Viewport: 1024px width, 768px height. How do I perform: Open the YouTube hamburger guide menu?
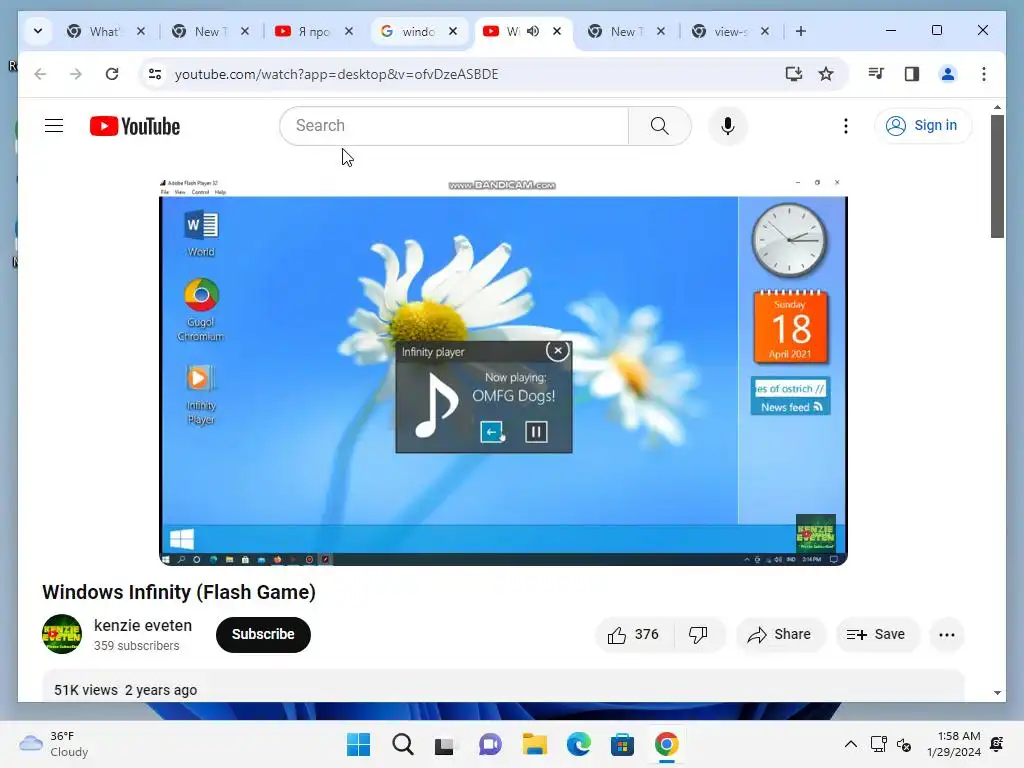click(x=54, y=125)
